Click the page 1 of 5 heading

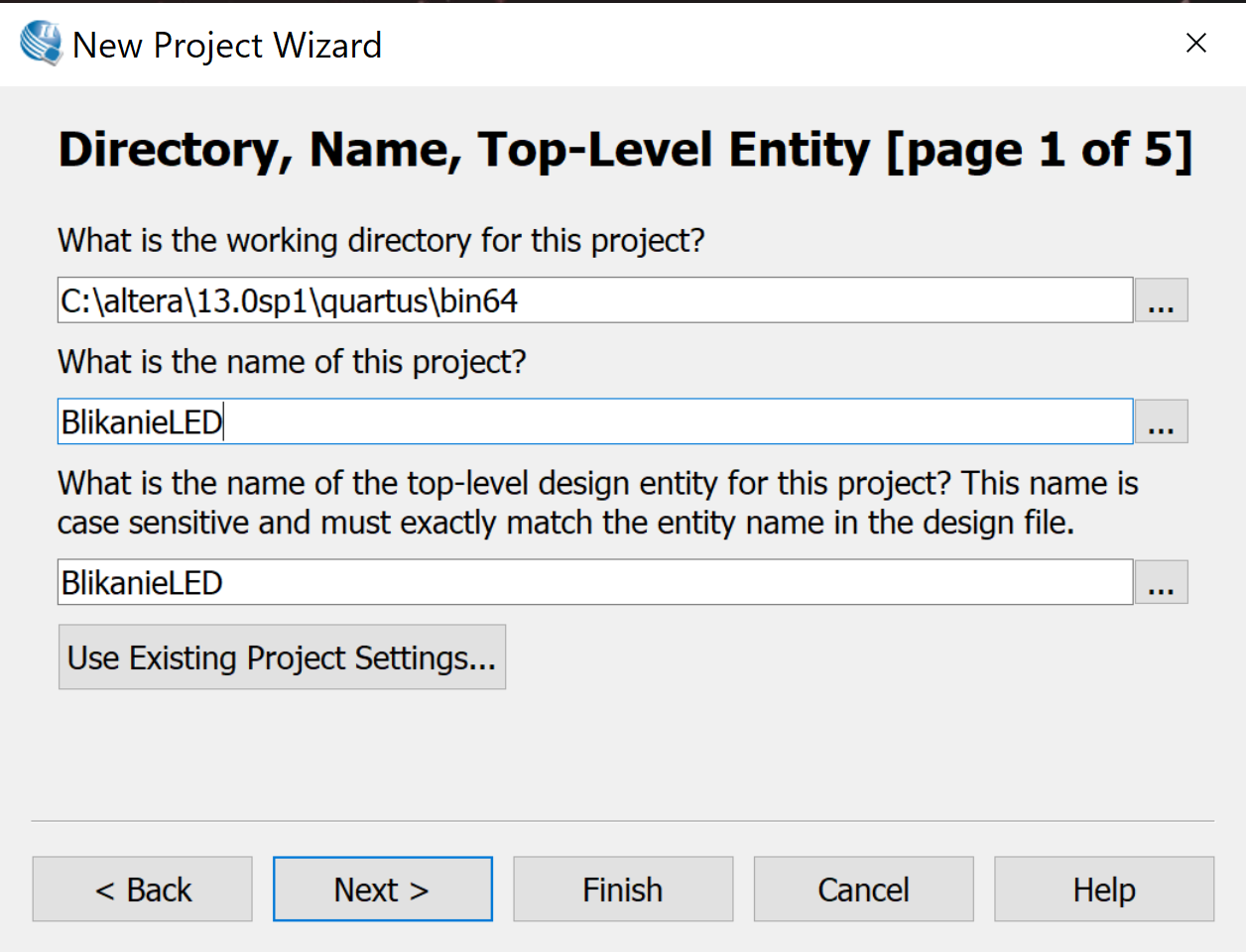pos(625,150)
